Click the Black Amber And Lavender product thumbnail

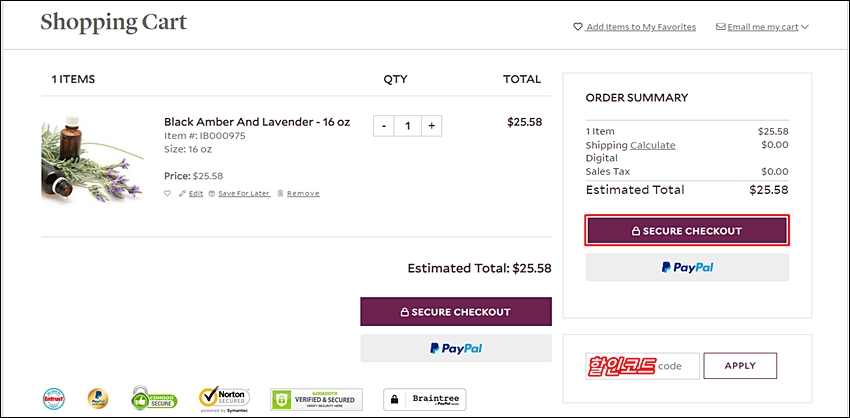click(85, 158)
